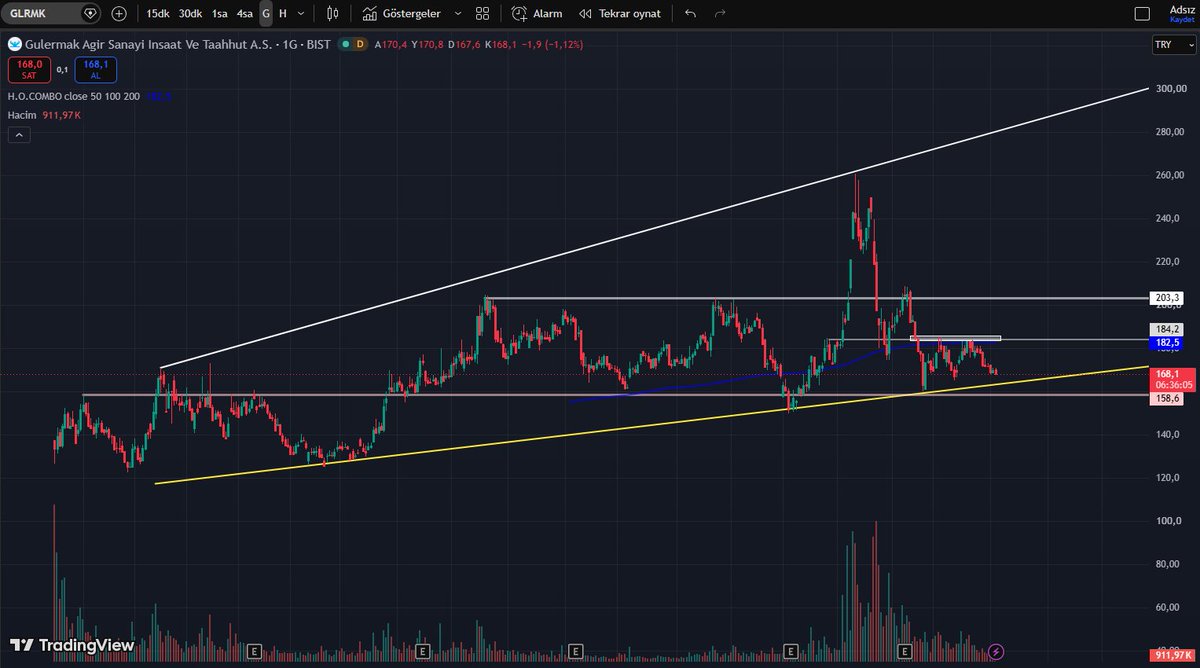Select the Hacim volume legend
1200x668 pixels.
pyautogui.click(x=21, y=116)
